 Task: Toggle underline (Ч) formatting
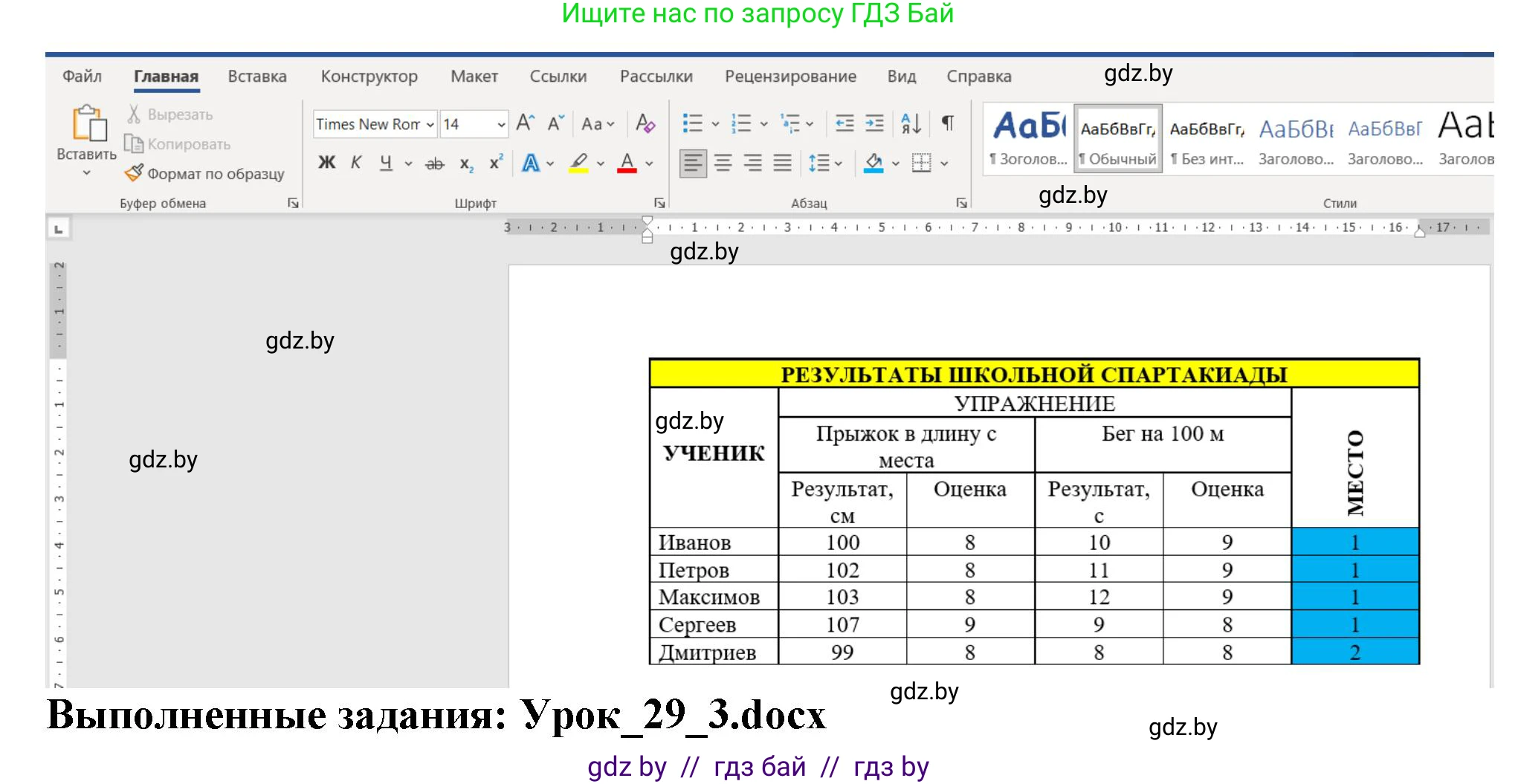point(386,163)
